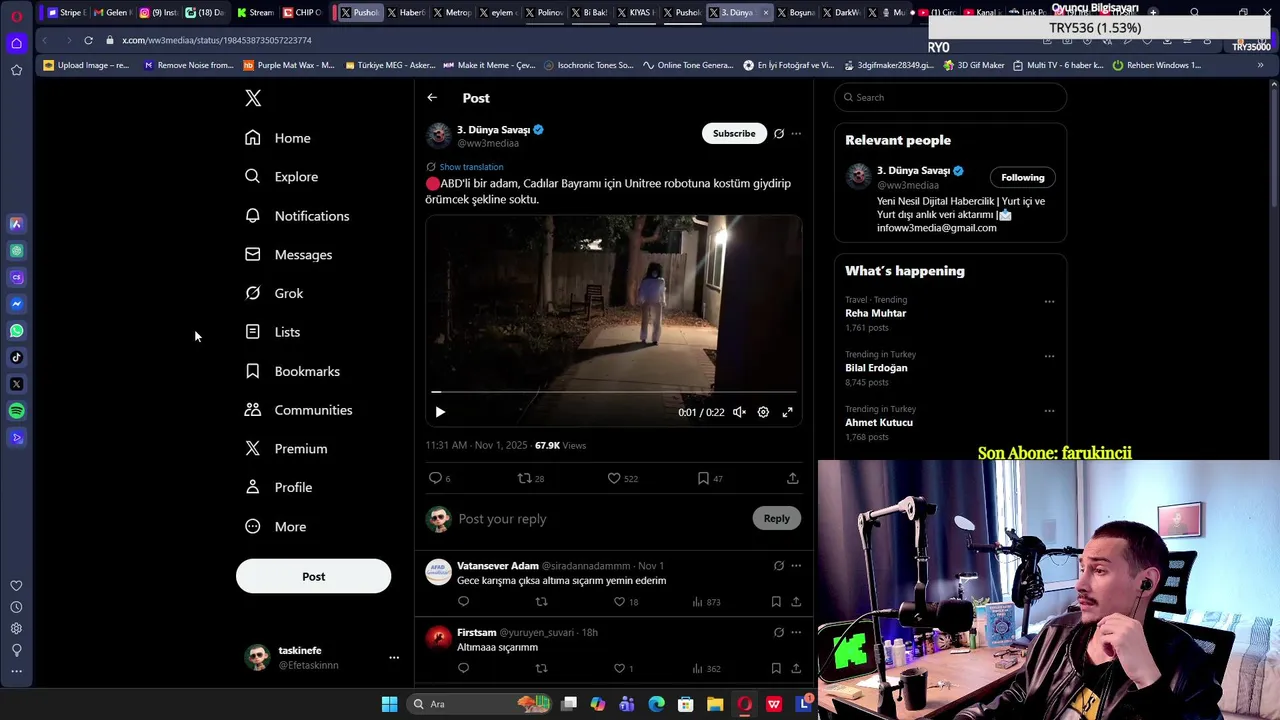Repost Vatansever Adam's reply
This screenshot has height=720, width=1280.
click(541, 602)
